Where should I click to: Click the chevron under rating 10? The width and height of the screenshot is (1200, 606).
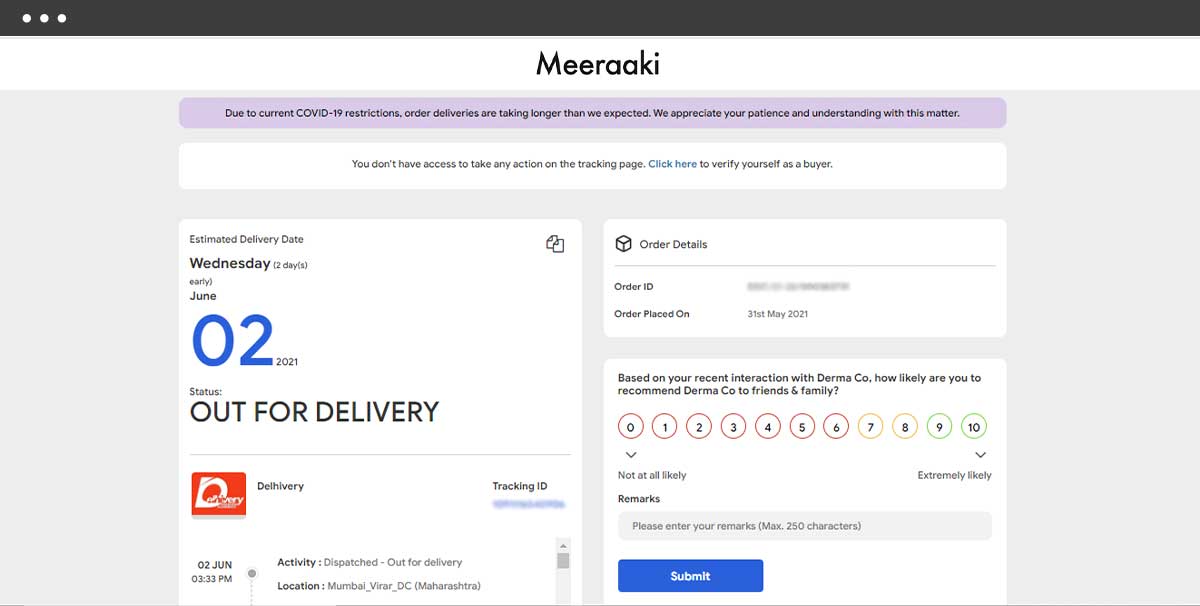(x=980, y=455)
